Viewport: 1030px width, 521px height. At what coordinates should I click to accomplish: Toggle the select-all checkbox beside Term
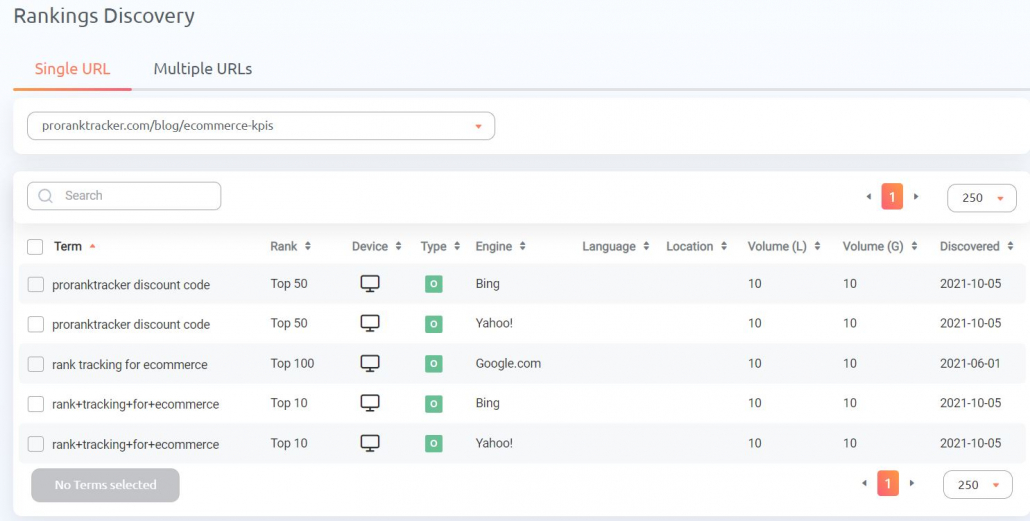(x=35, y=247)
